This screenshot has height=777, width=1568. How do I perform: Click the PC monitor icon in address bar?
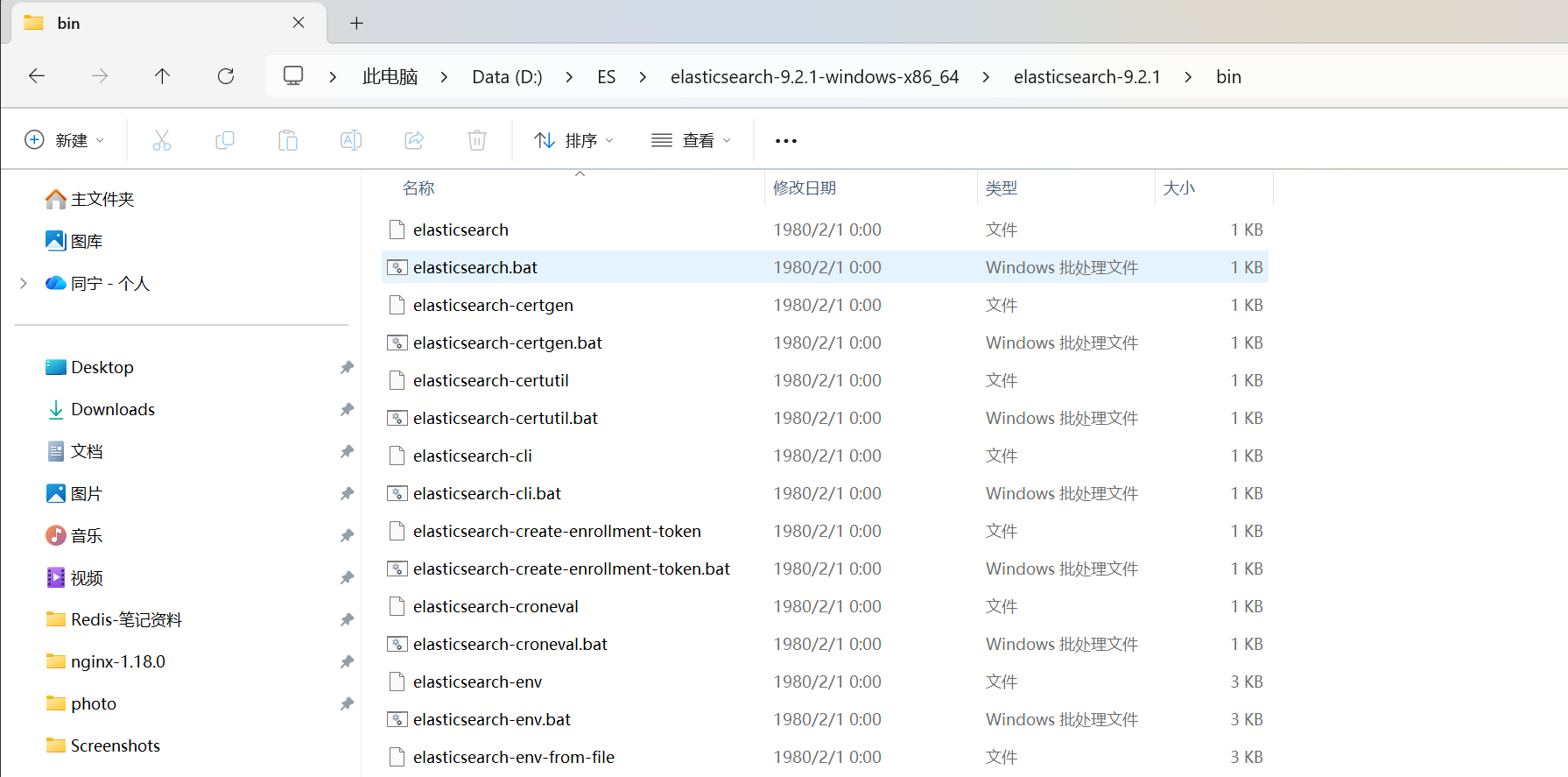coord(293,76)
